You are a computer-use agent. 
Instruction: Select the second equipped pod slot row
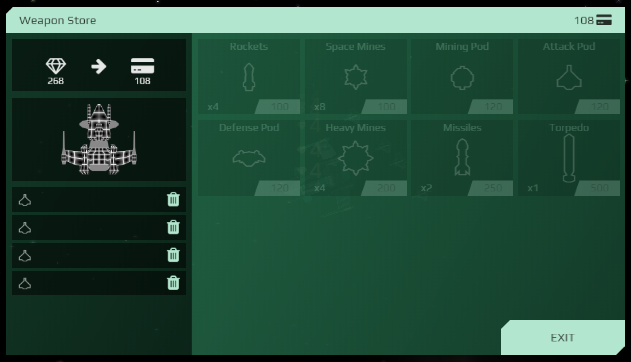tap(99, 227)
